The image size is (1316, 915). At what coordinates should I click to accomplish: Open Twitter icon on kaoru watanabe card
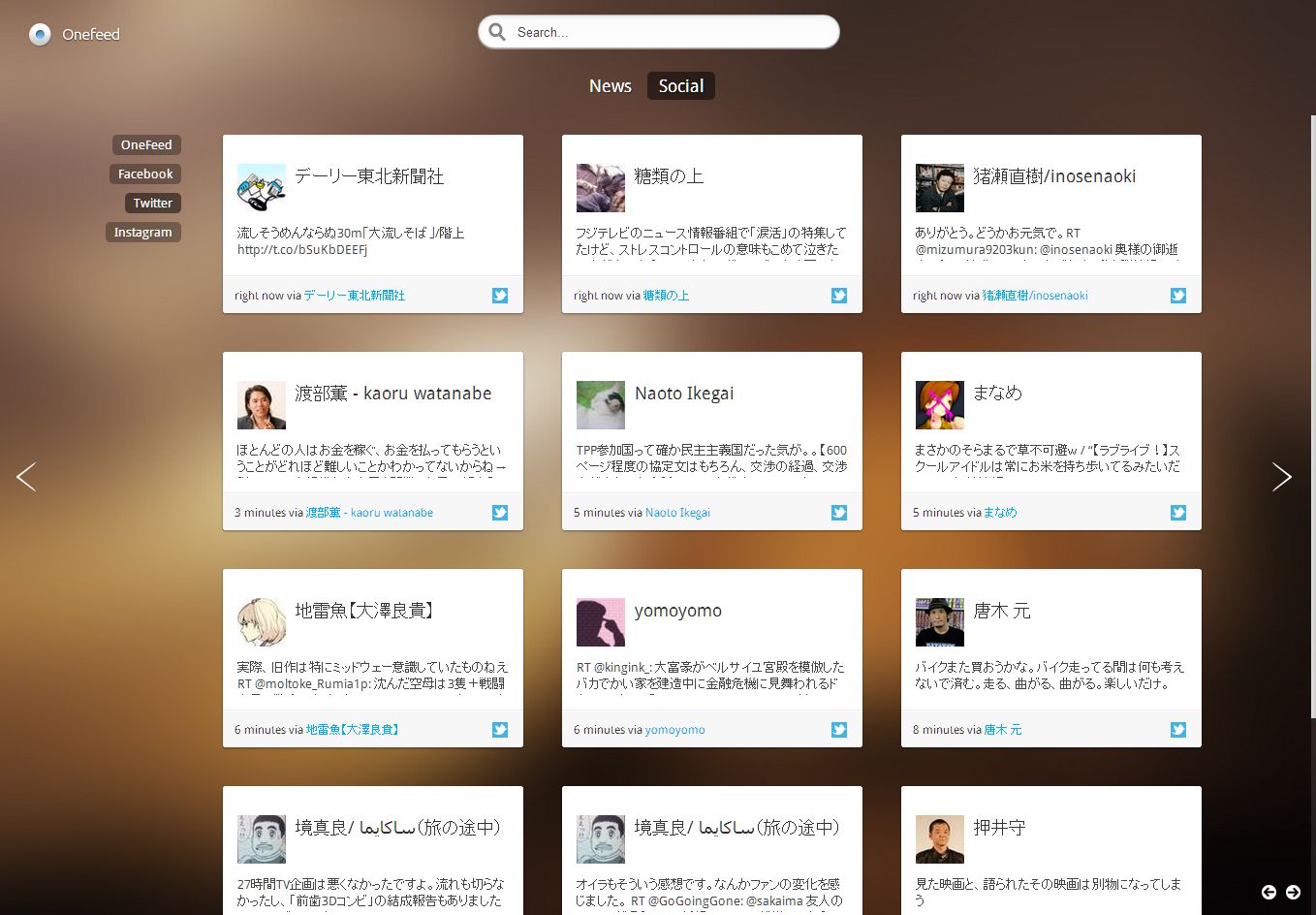(x=500, y=513)
